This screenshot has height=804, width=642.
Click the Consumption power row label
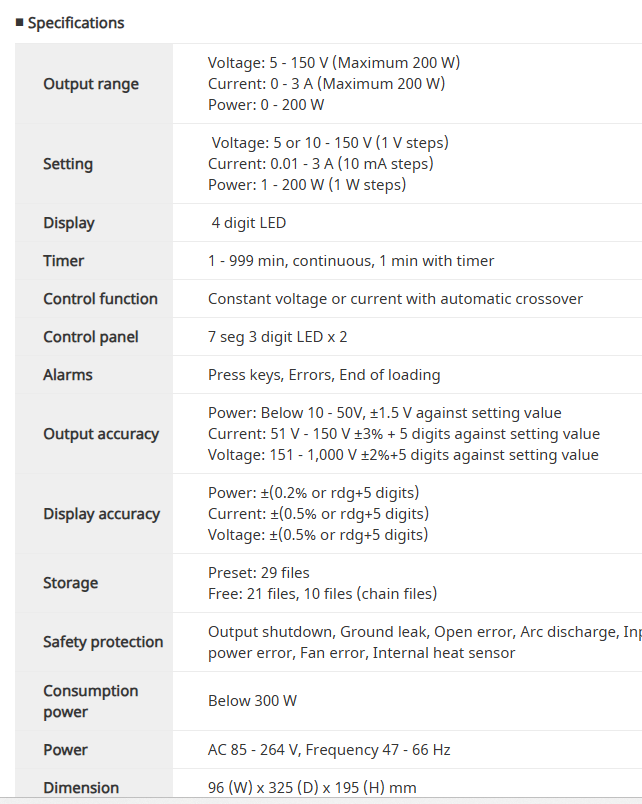click(x=91, y=701)
